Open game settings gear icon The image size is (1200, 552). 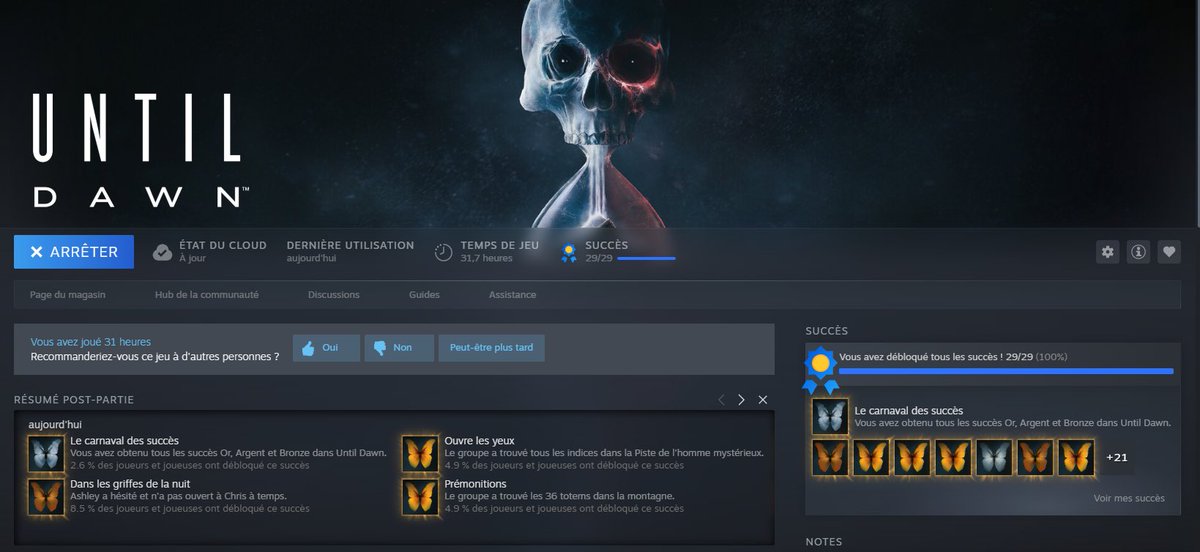click(1107, 252)
